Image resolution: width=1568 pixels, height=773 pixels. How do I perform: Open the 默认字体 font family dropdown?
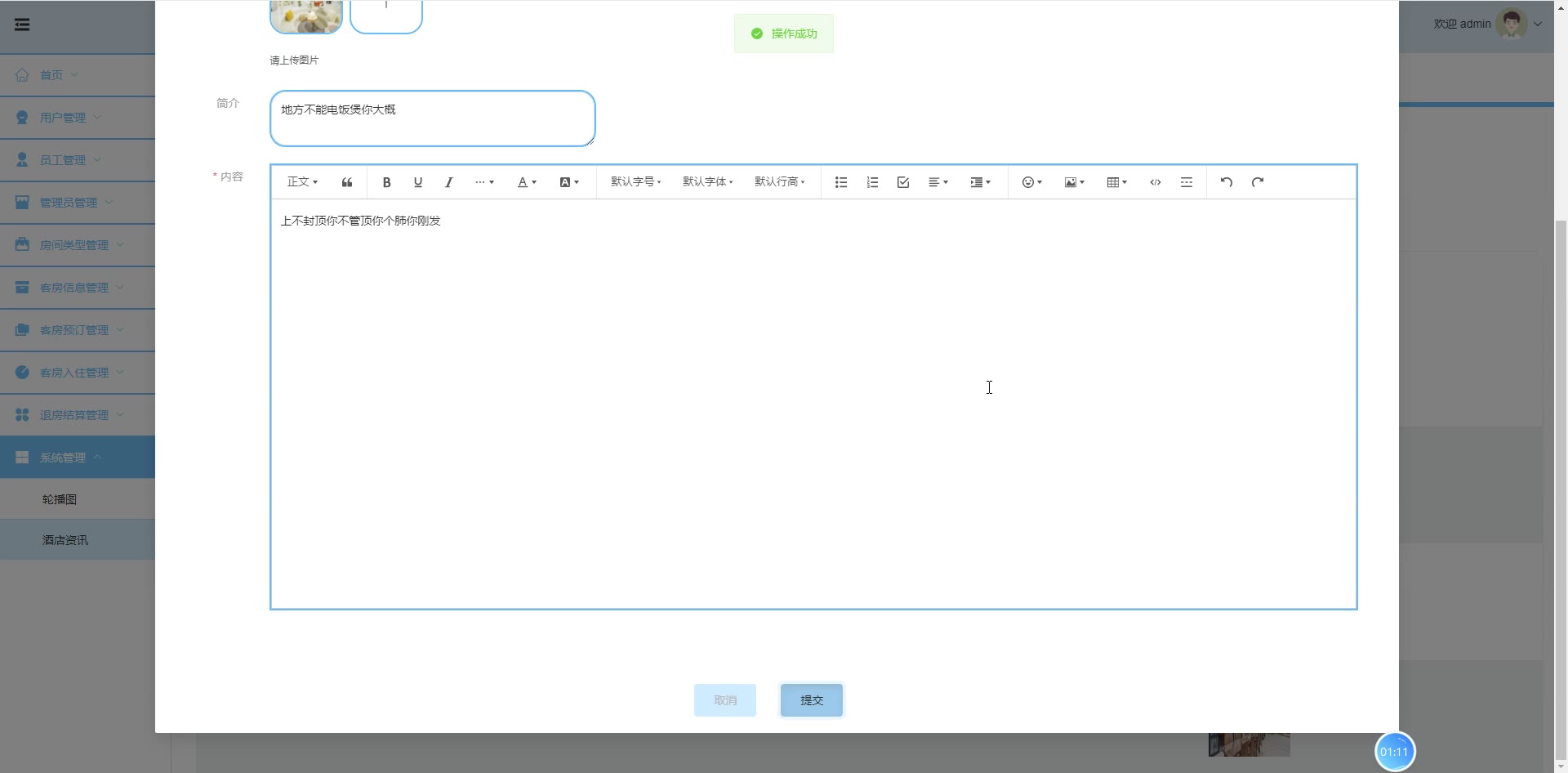(708, 182)
